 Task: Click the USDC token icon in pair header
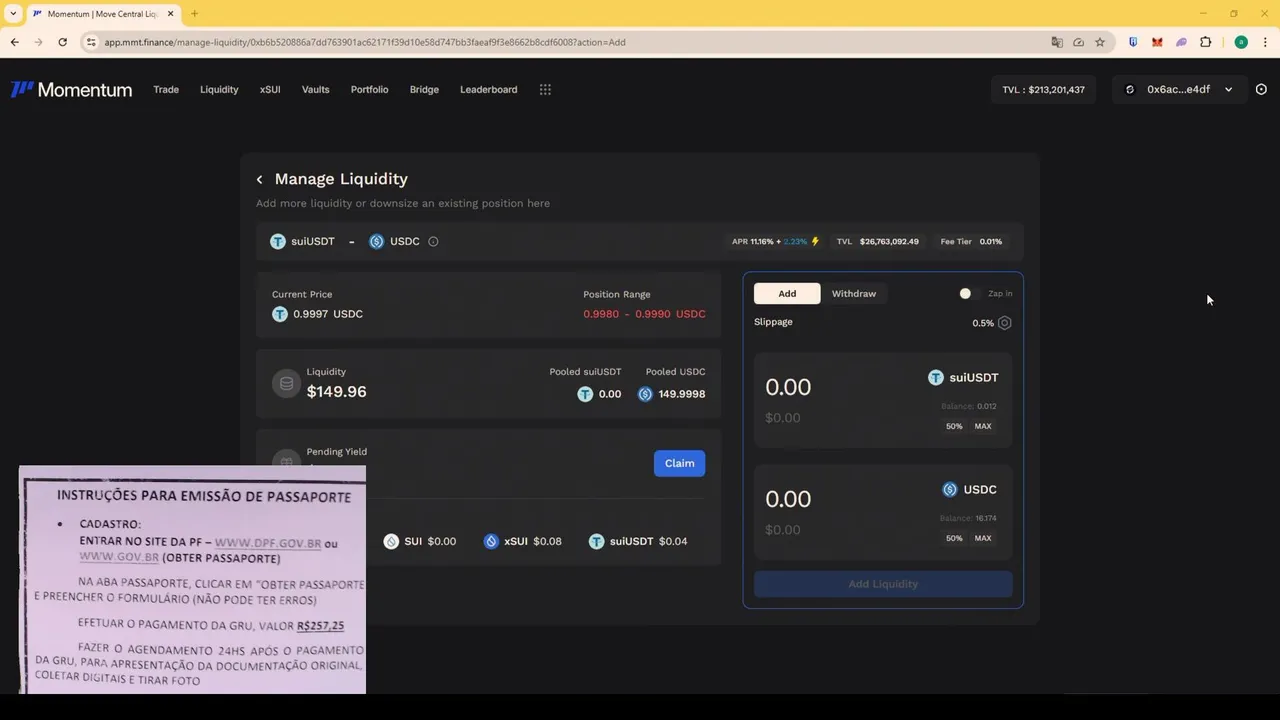376,241
